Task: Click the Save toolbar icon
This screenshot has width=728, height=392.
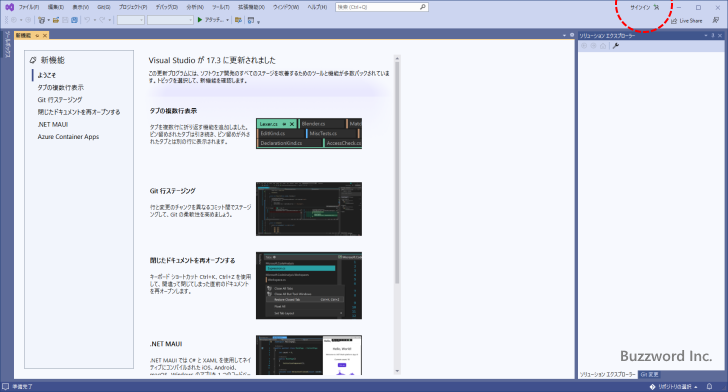Action: click(x=65, y=20)
